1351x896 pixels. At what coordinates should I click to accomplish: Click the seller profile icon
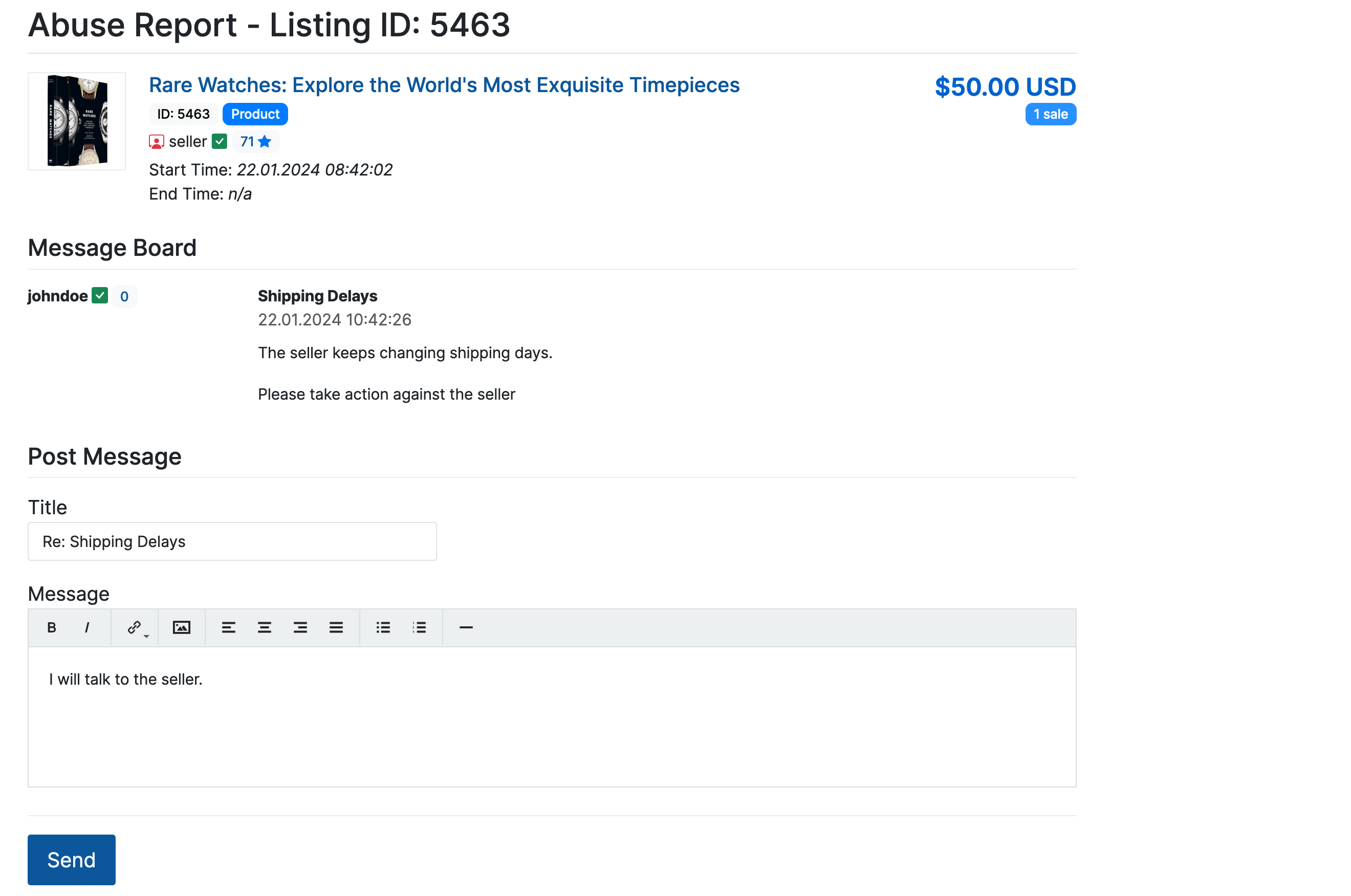[x=156, y=142]
